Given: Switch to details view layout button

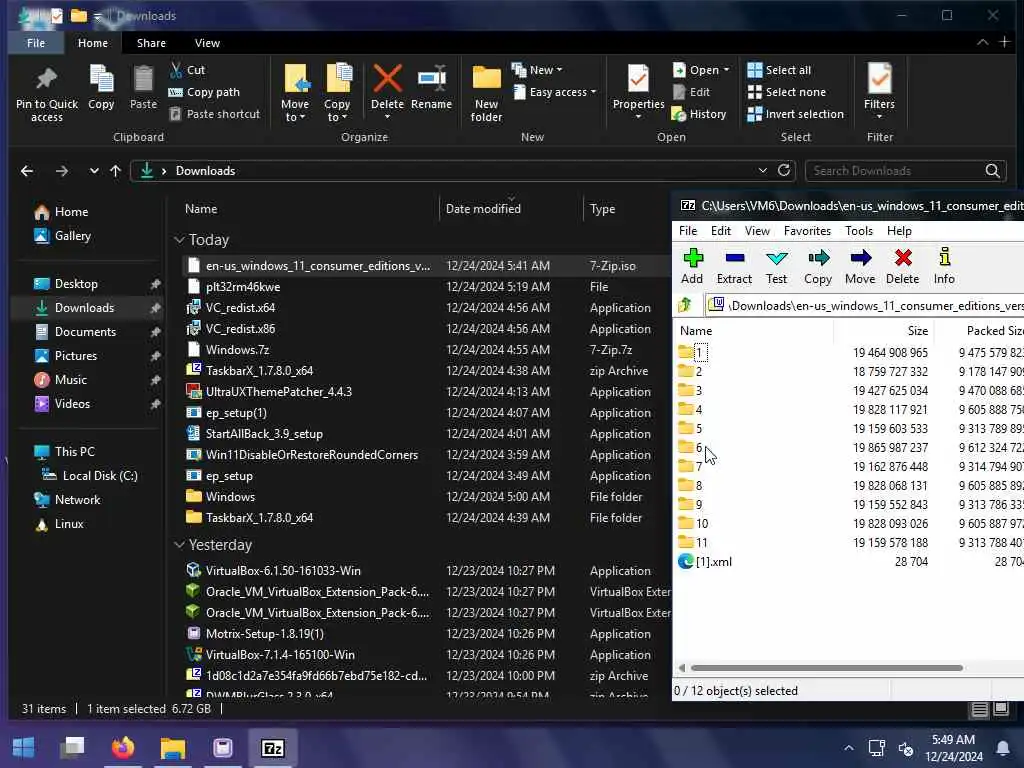Looking at the screenshot, I should pyautogui.click(x=979, y=709).
